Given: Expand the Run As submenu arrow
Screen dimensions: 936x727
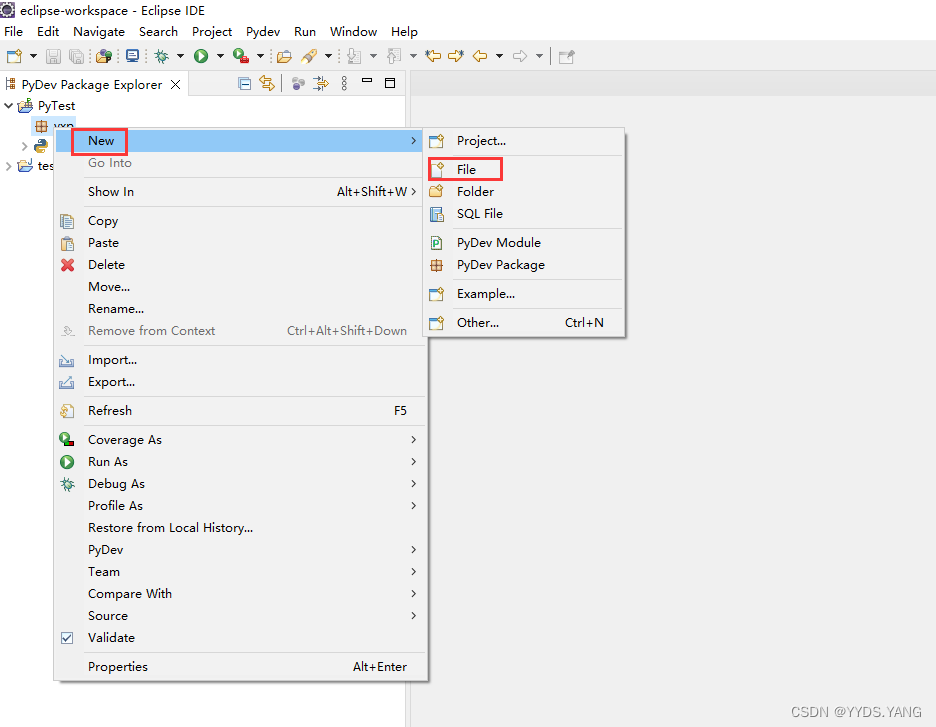Looking at the screenshot, I should click(414, 461).
